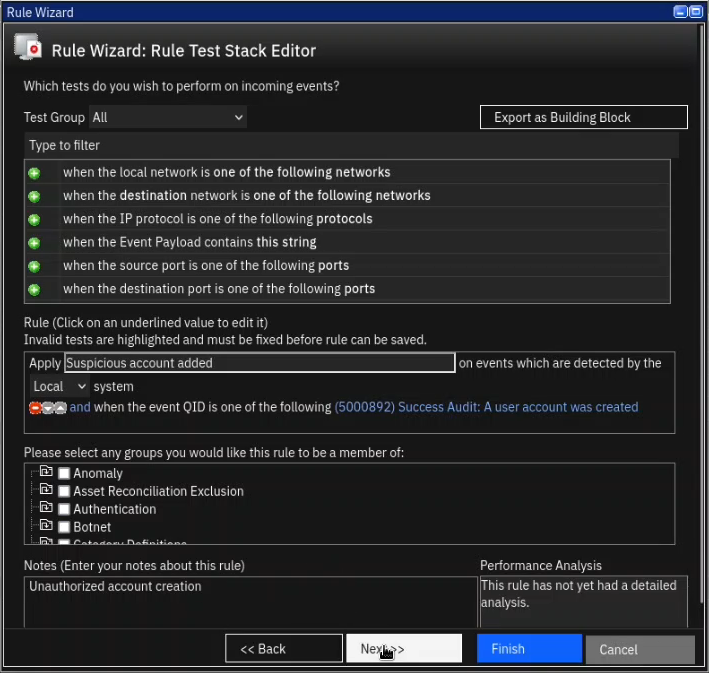Viewport: 709px width, 673px height.
Task: Select the Botnet group checkbox
Action: [64, 528]
